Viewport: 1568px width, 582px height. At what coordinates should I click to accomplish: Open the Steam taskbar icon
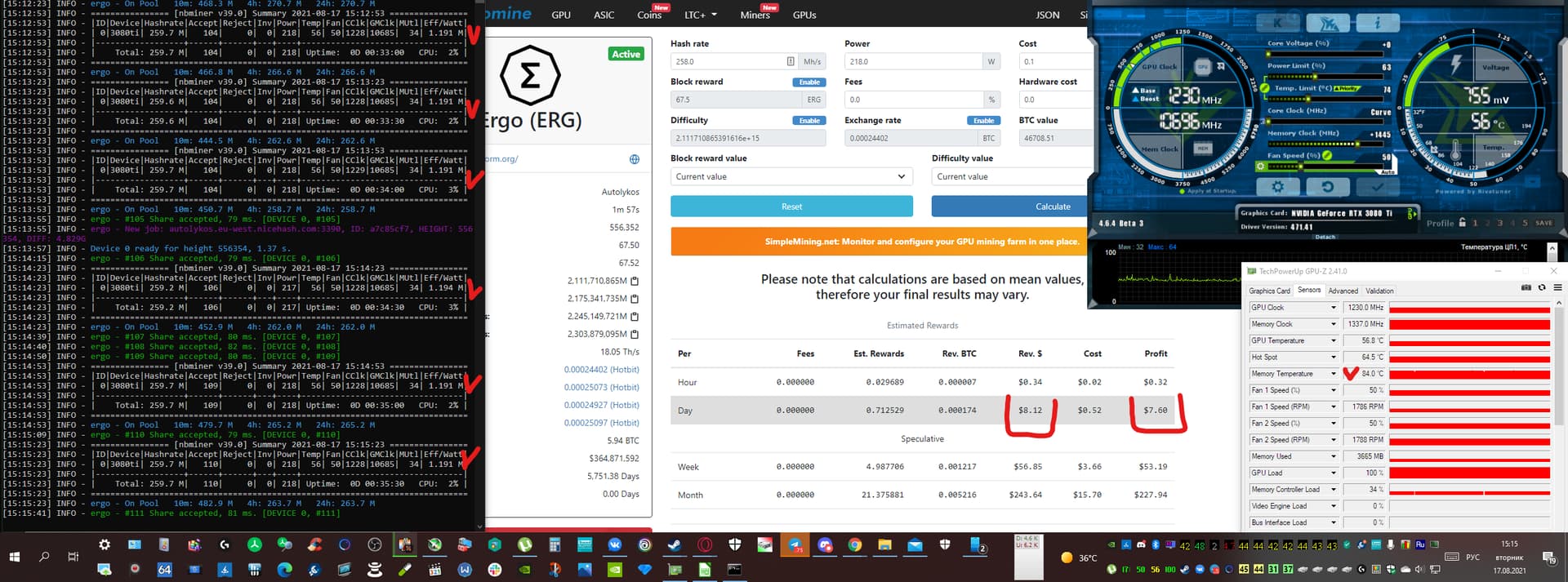click(675, 544)
